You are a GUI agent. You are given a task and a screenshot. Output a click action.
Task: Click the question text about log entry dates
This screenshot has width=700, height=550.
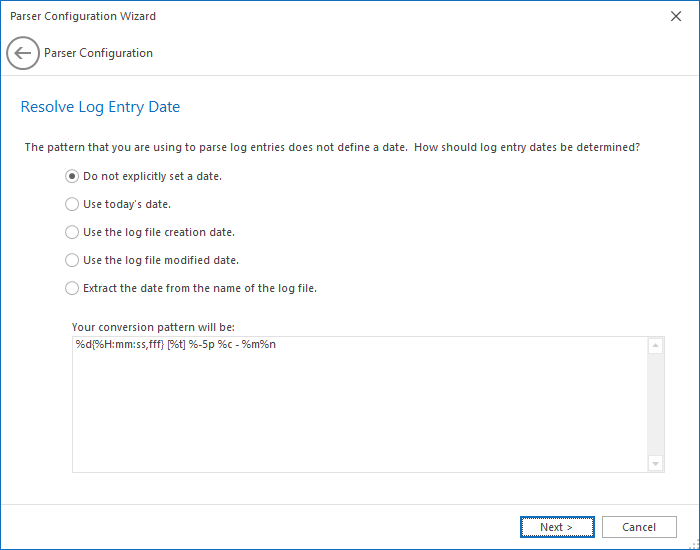(x=332, y=147)
